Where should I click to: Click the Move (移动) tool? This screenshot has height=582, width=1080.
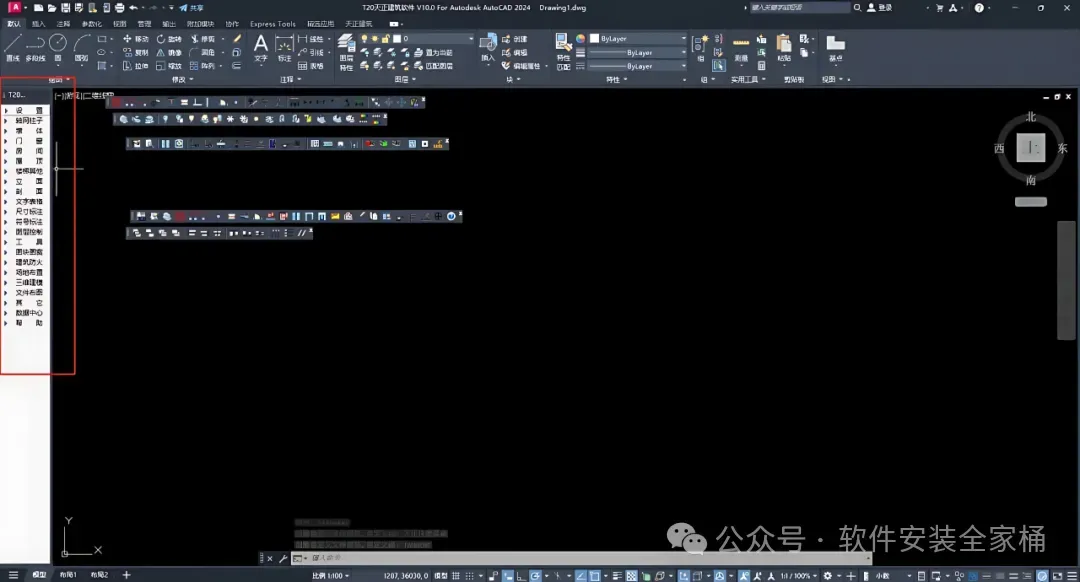(136, 39)
